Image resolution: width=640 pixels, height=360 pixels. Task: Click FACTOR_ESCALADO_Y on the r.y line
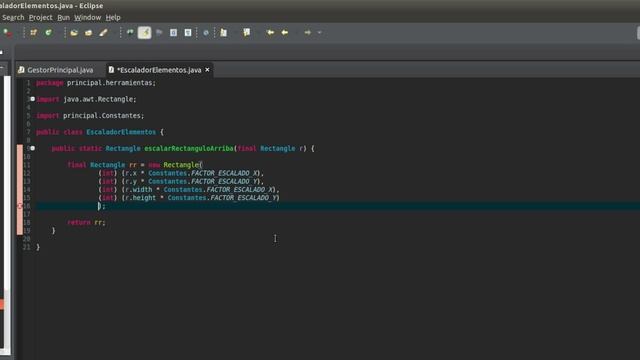pyautogui.click(x=225, y=181)
